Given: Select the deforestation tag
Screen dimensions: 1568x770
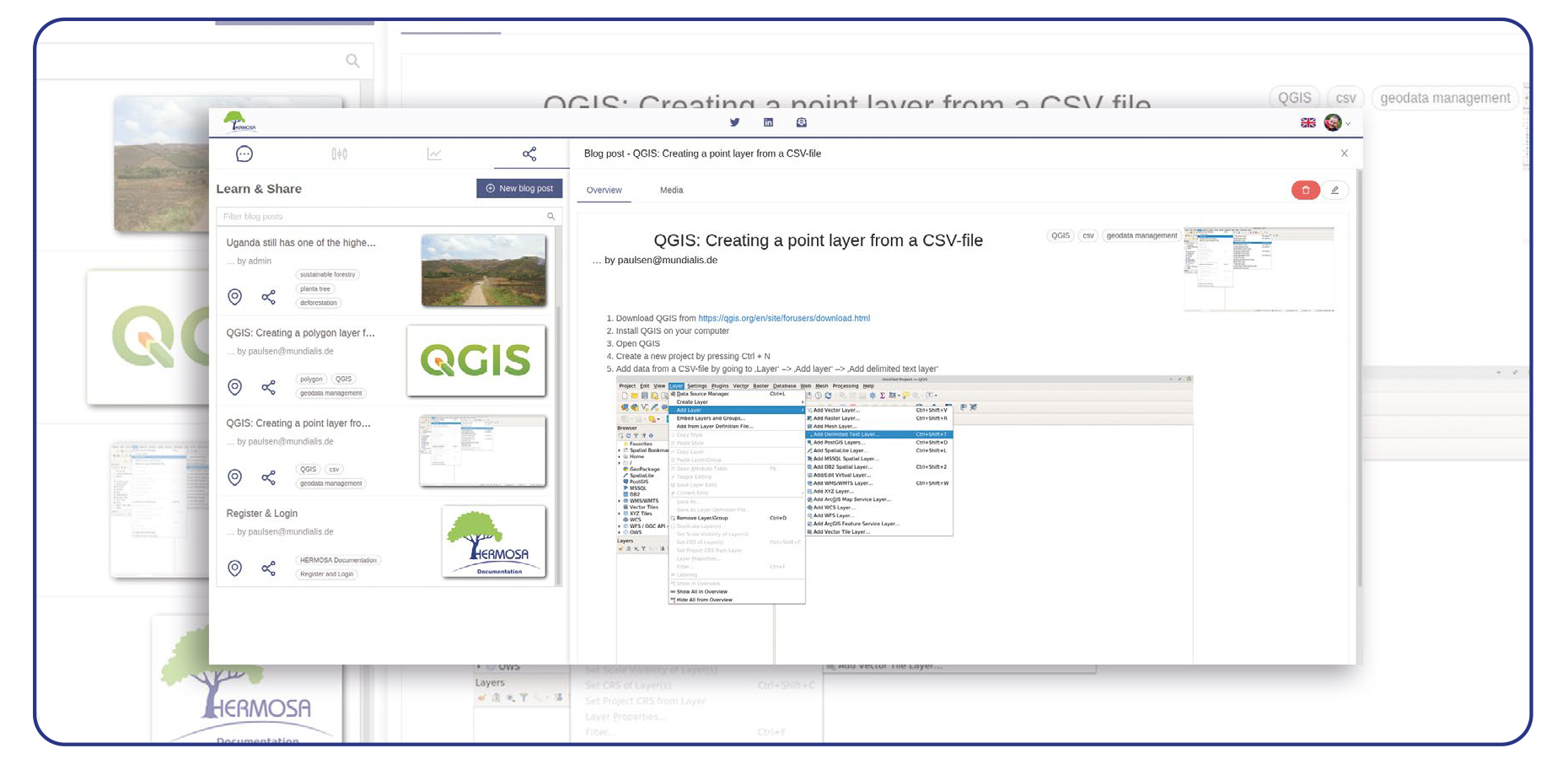Looking at the screenshot, I should pyautogui.click(x=319, y=303).
